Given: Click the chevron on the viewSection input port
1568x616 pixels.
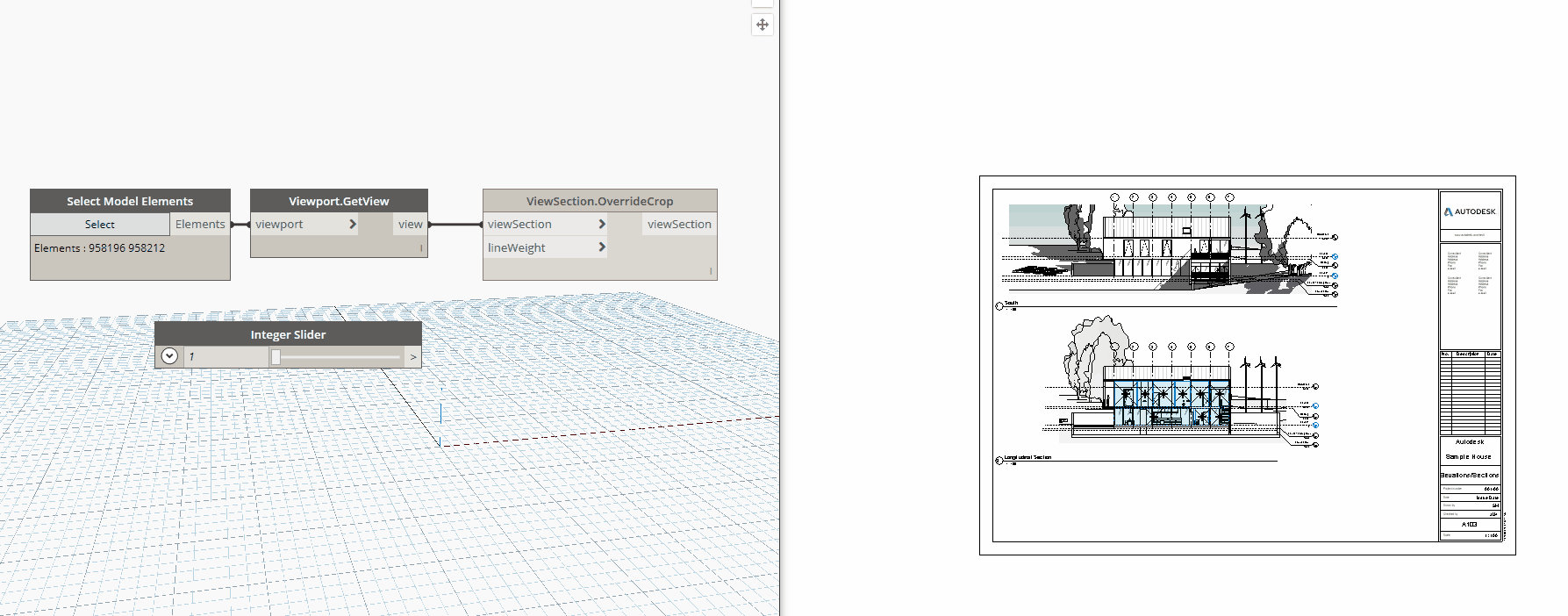Looking at the screenshot, I should click(x=602, y=225).
